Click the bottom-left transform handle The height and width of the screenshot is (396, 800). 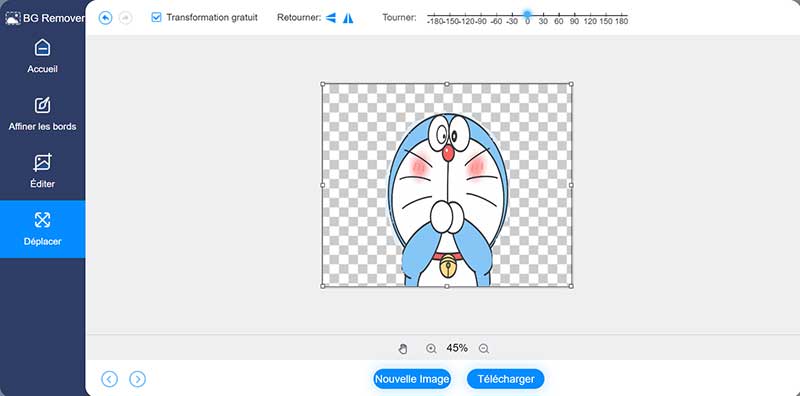322,286
